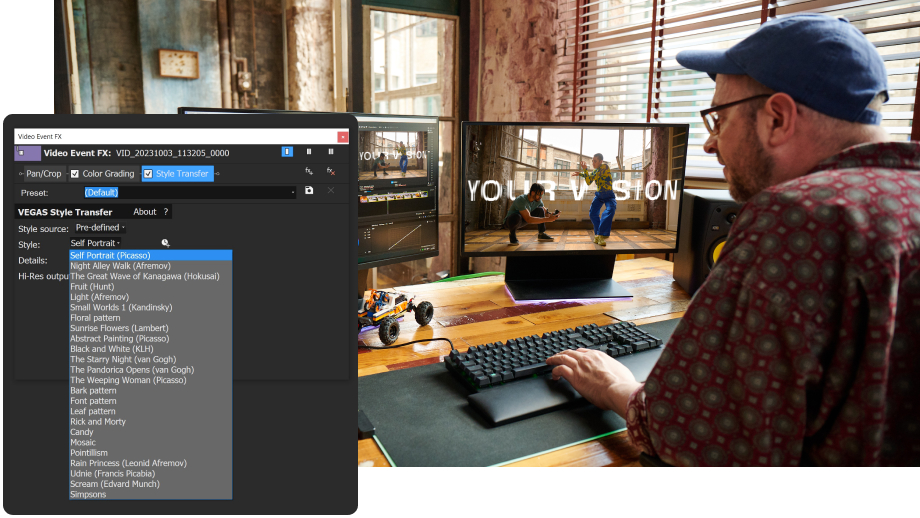This screenshot has height=518, width=920.
Task: Pick Small Worlds 1 (Kandinsky)
Action: pos(151,307)
